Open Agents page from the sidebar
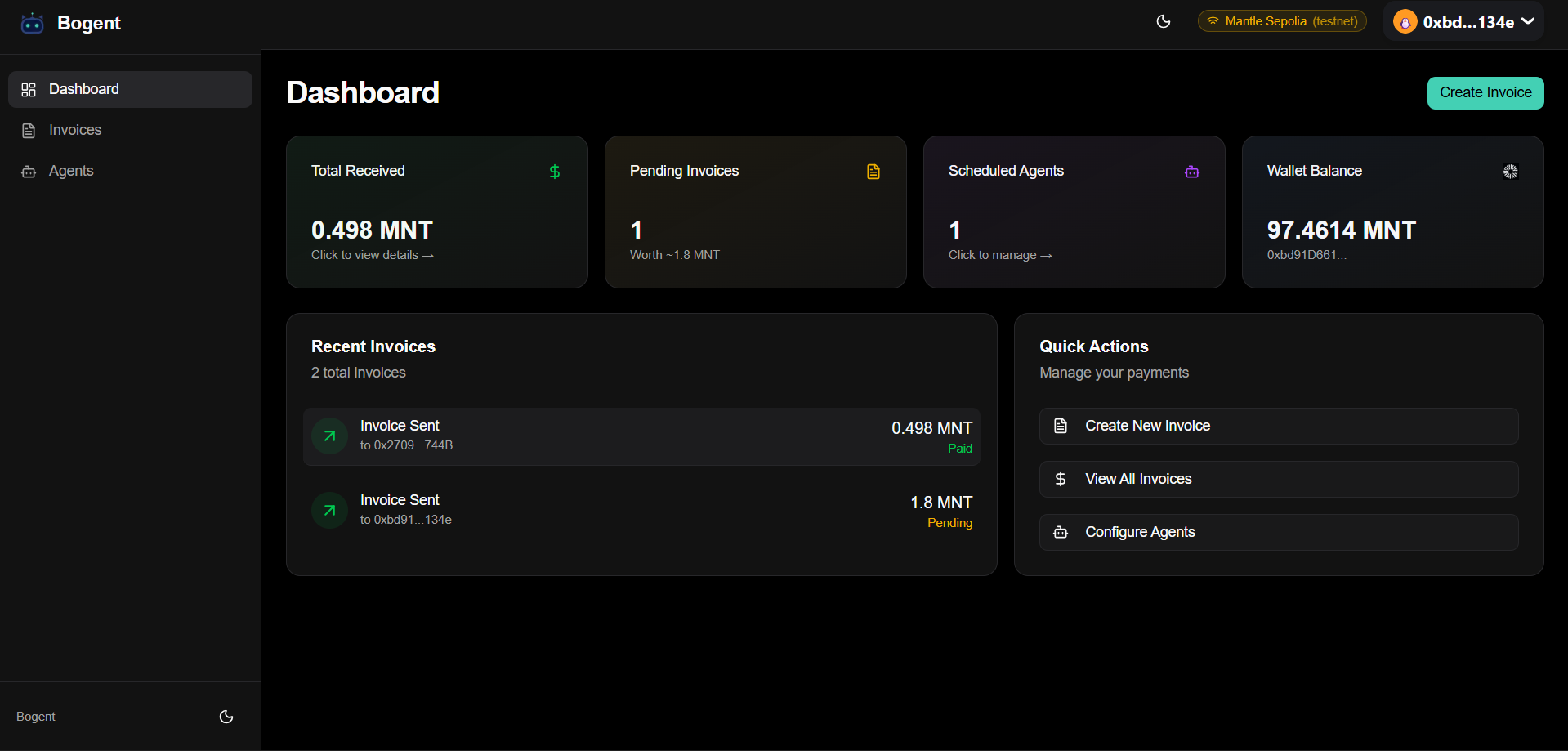 coord(70,171)
